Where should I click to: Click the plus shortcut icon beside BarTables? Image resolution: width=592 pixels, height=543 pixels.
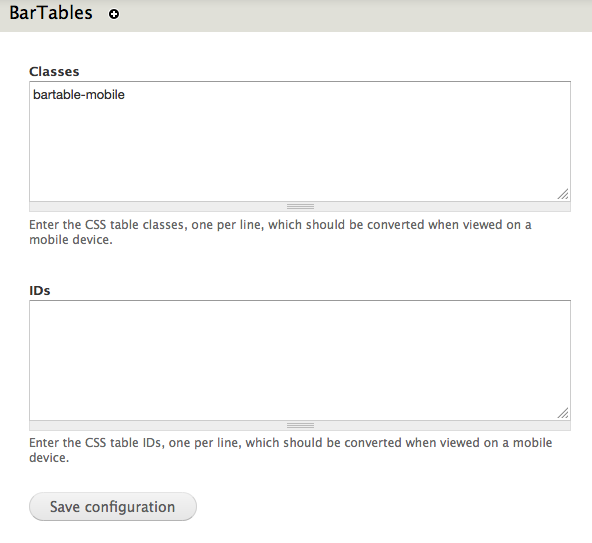point(114,14)
